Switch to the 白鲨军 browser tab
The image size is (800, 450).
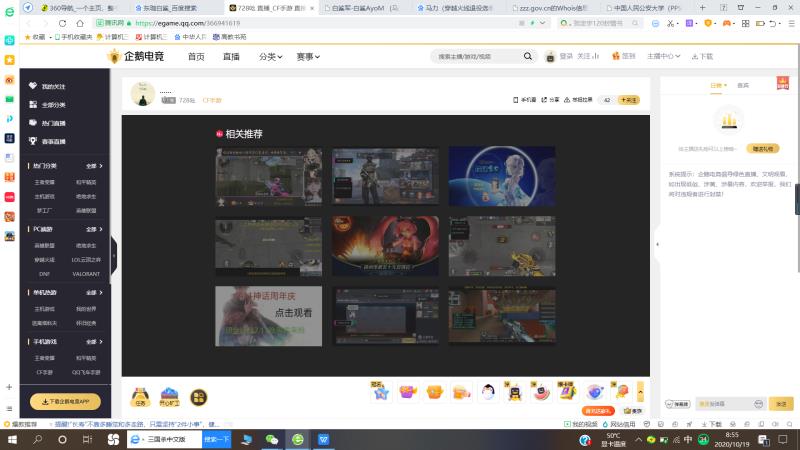pos(364,8)
